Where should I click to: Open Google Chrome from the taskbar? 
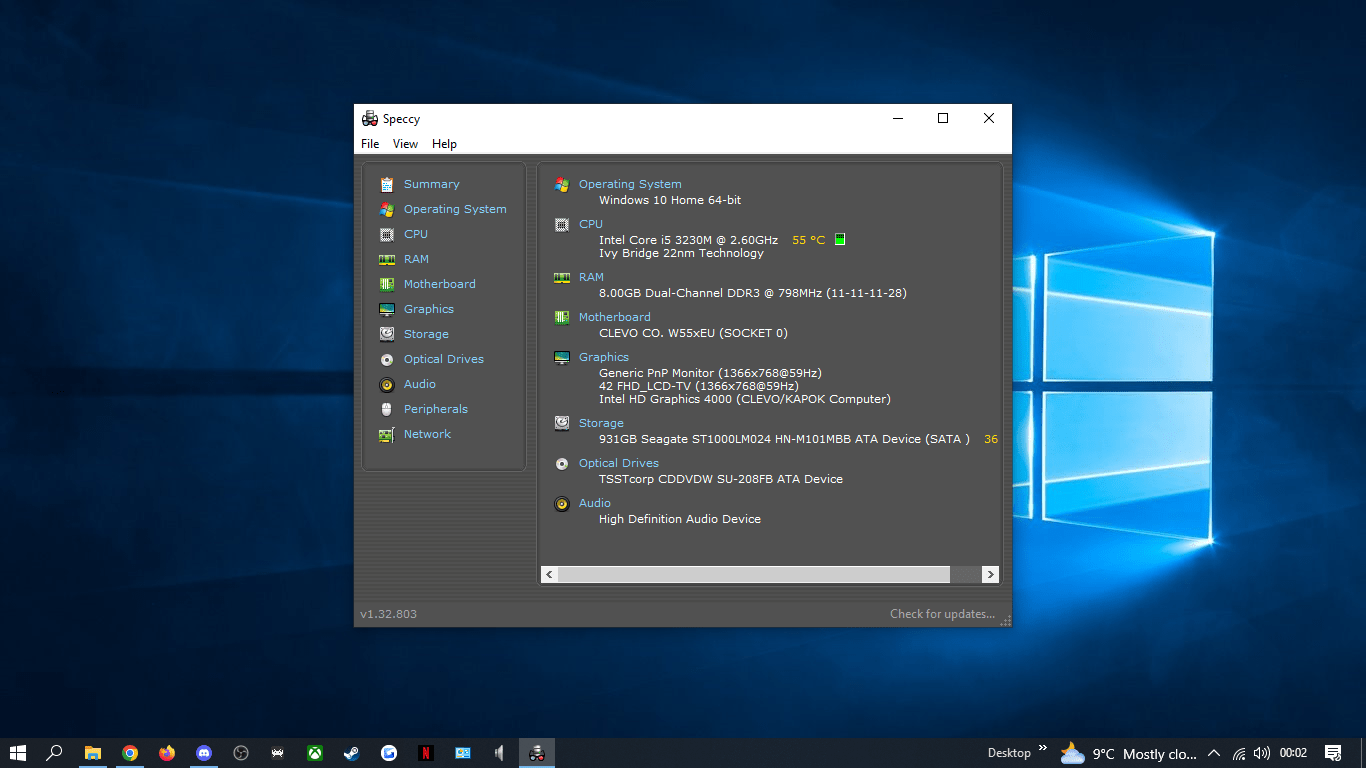[130, 753]
